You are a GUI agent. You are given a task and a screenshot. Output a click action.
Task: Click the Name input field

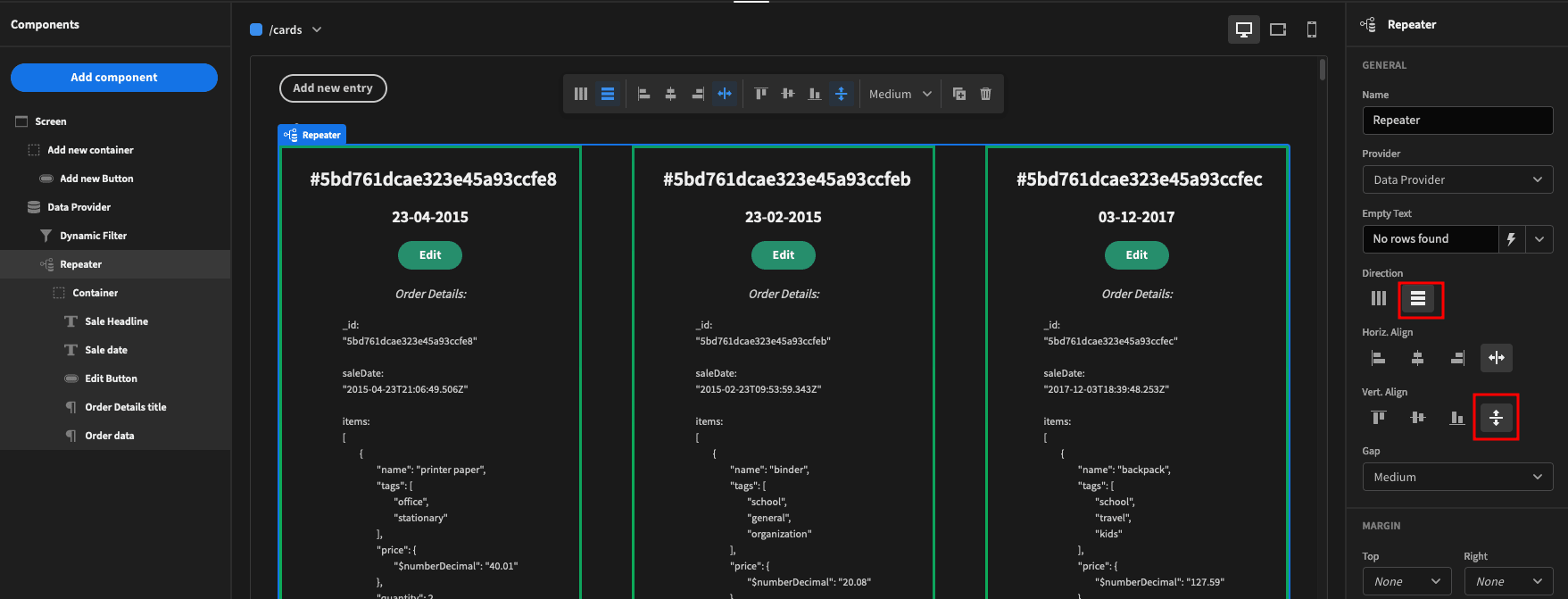click(x=1457, y=121)
